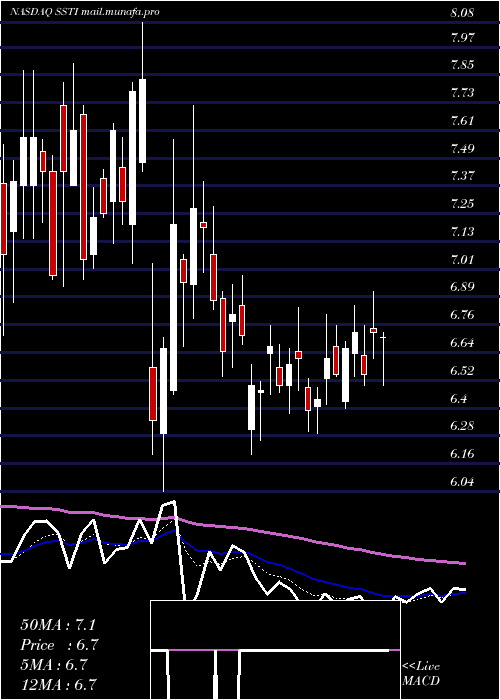The image size is (500, 700).
Task: Select the 6.76 price axis label
Action: tap(462, 315)
